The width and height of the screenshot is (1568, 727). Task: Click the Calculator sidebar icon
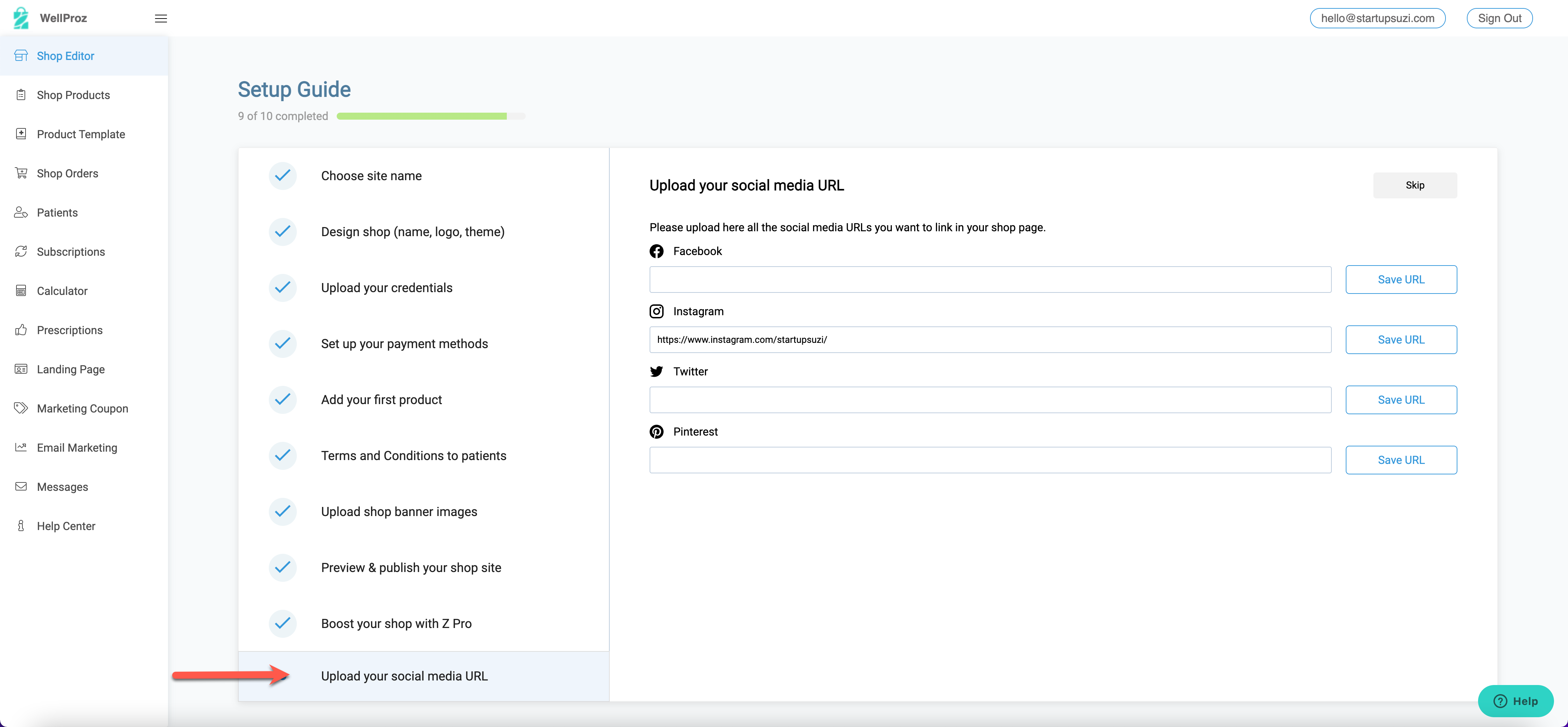pyautogui.click(x=21, y=291)
